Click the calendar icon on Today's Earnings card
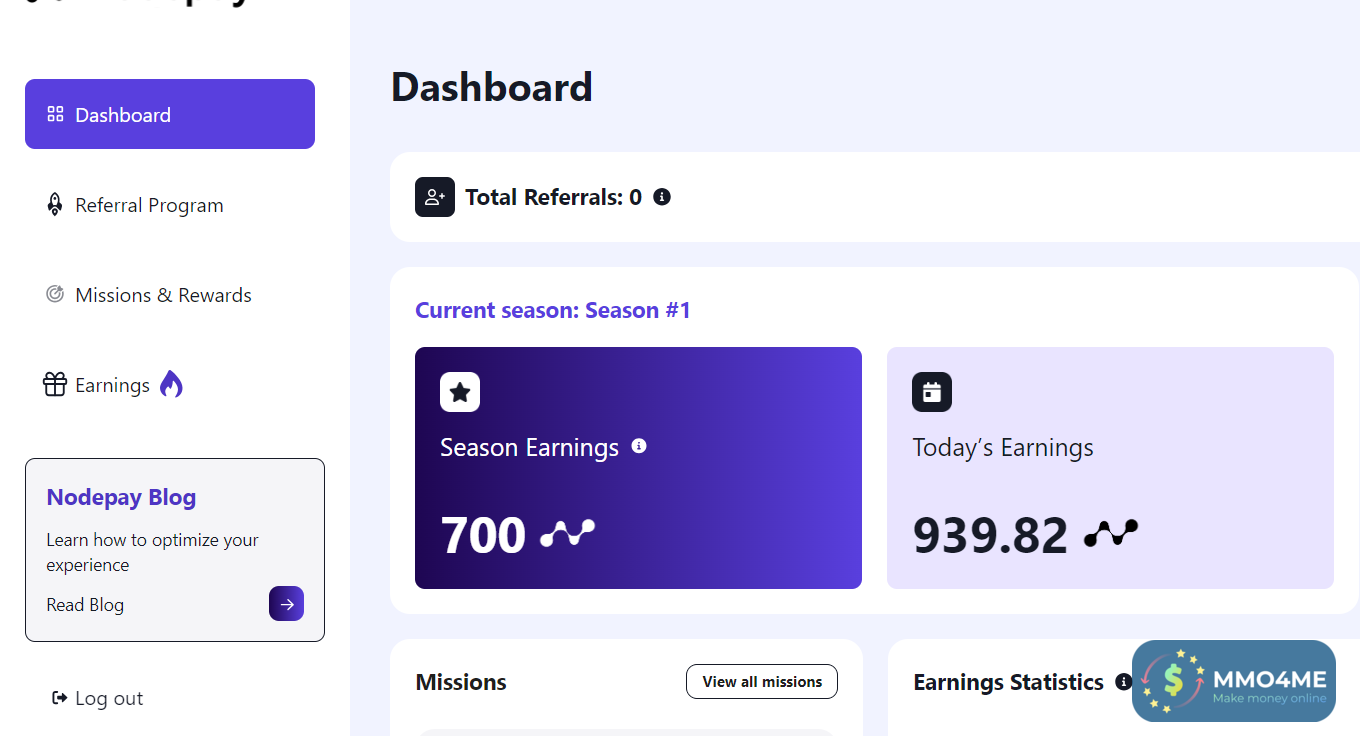Viewport: 1360px width, 736px height. pyautogui.click(x=932, y=392)
